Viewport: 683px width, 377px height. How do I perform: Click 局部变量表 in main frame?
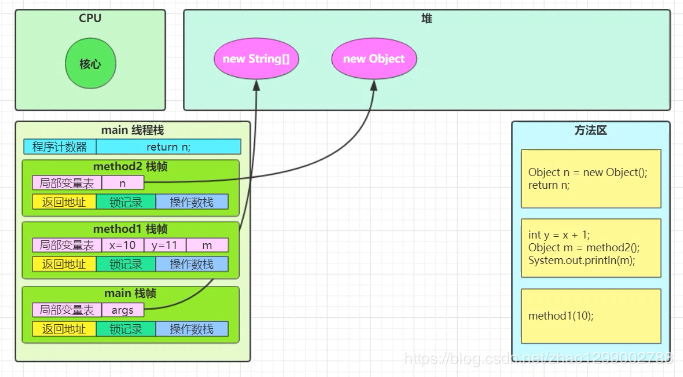tap(67, 310)
